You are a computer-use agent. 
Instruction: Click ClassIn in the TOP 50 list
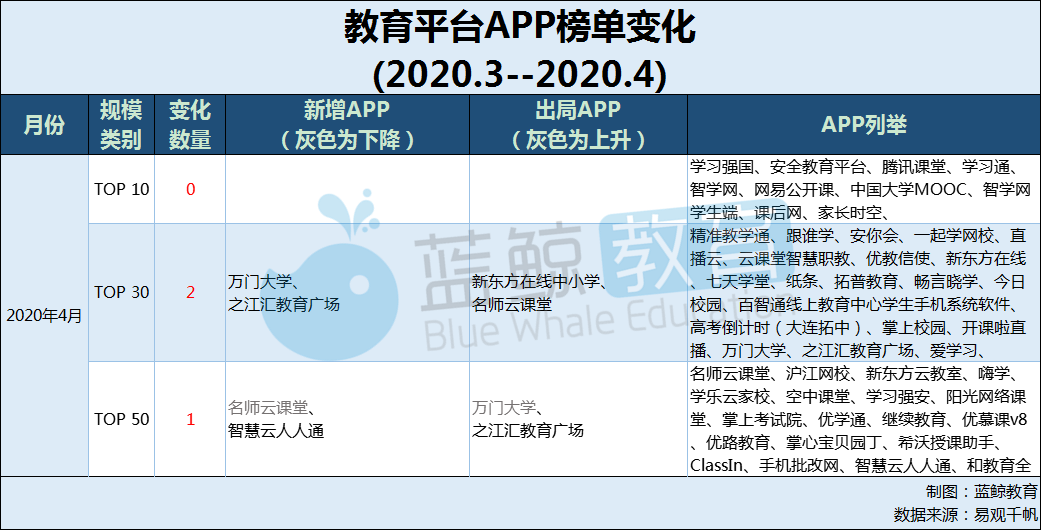tap(716, 466)
